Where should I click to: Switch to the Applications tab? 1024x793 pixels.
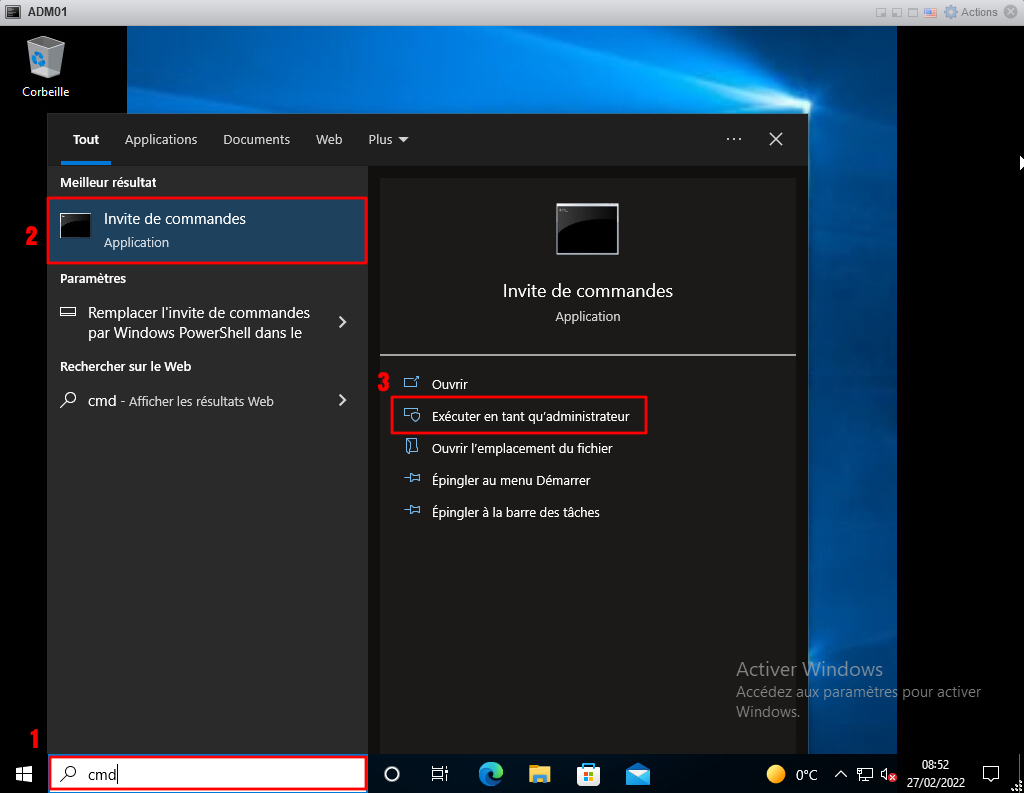(x=161, y=140)
